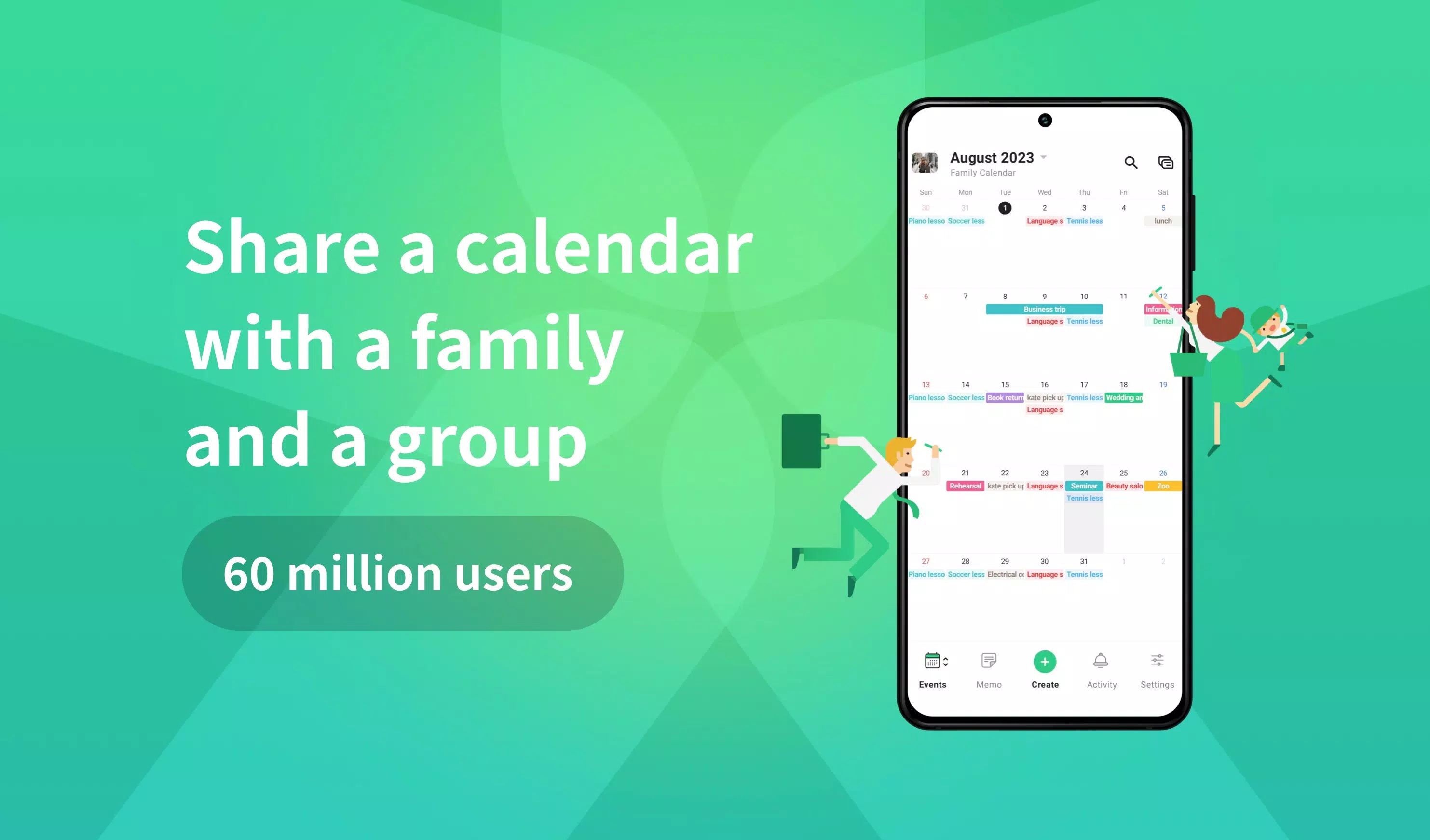Tap the Search icon in calendar header
Screen dimensions: 1430x840
(x=1131, y=163)
